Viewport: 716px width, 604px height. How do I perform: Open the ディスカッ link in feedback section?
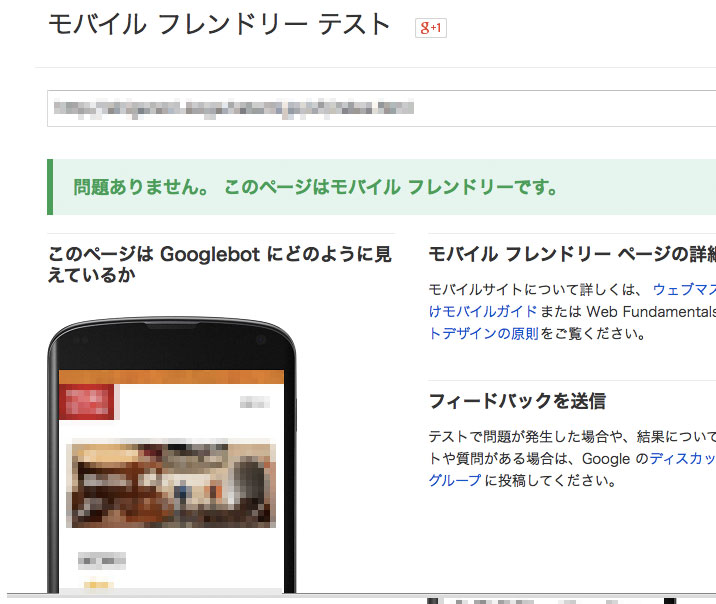(683, 458)
